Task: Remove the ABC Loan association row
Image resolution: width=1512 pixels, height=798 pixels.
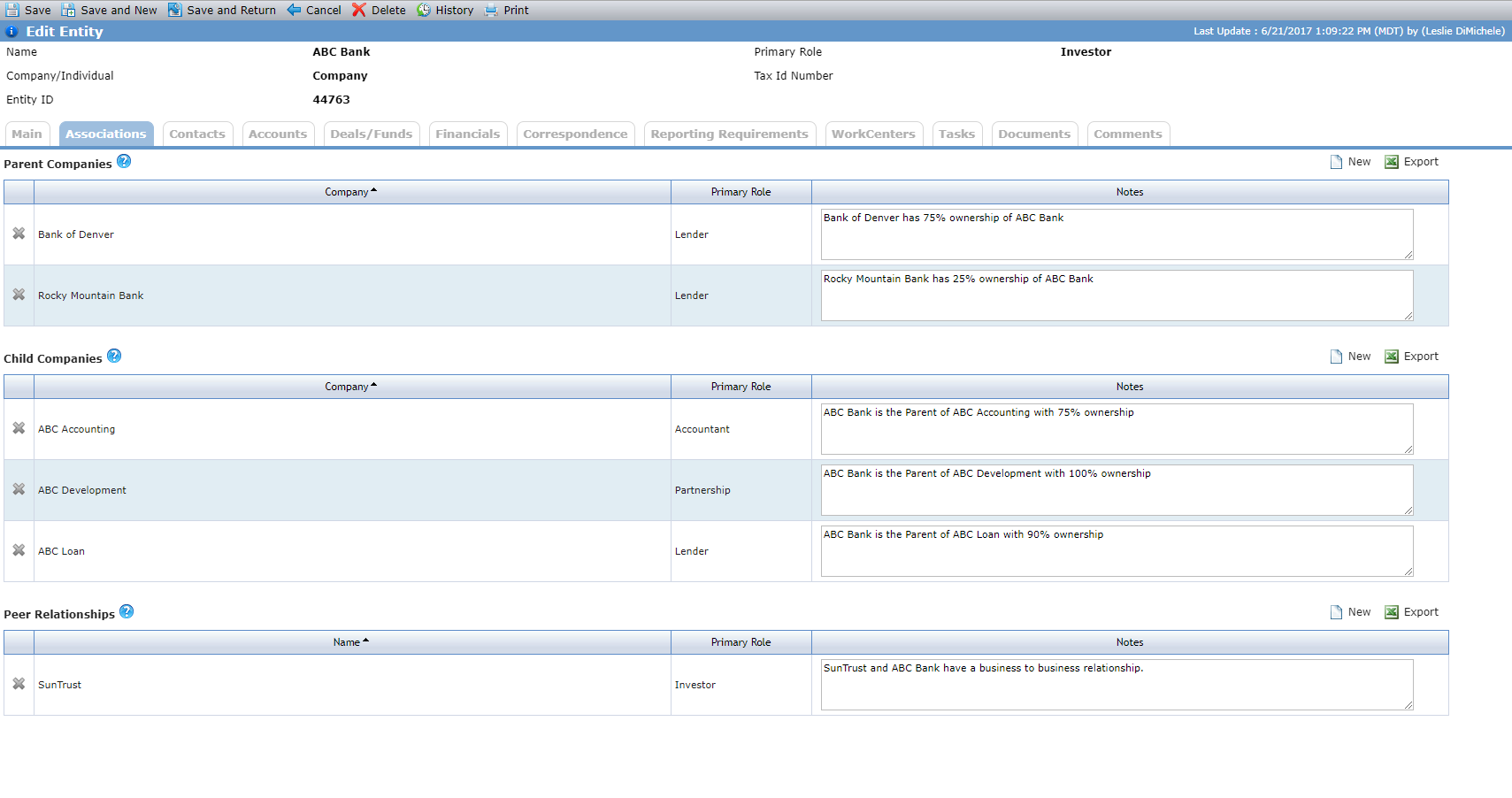Action: coord(19,550)
